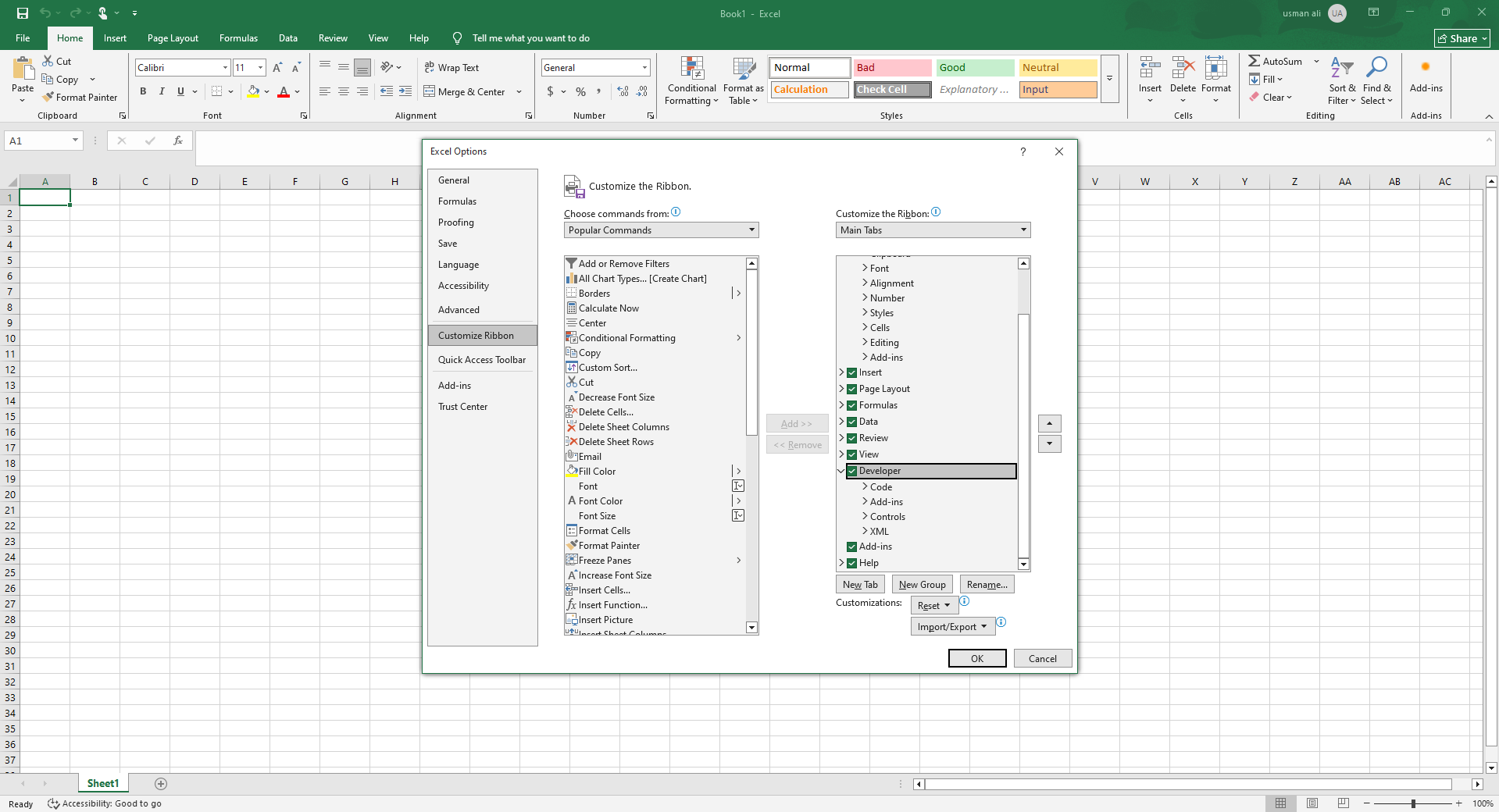The width and height of the screenshot is (1499, 812).
Task: Click the Share button
Action: 1462,38
